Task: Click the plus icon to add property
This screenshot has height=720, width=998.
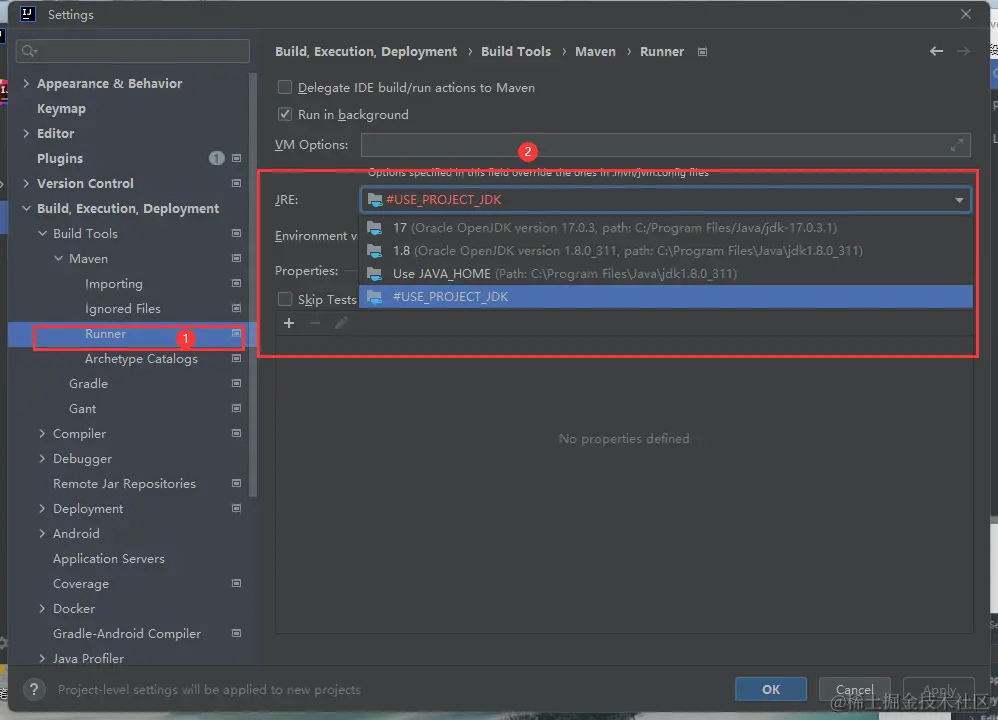Action: click(289, 323)
